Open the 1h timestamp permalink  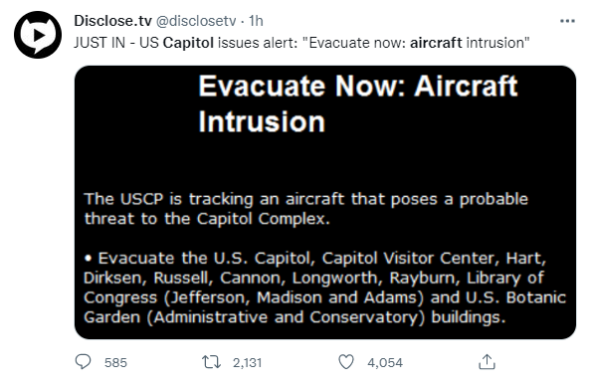point(256,21)
